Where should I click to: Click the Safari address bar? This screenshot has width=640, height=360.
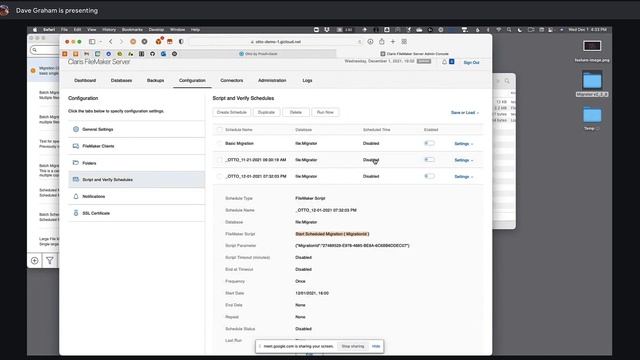pos(276,42)
